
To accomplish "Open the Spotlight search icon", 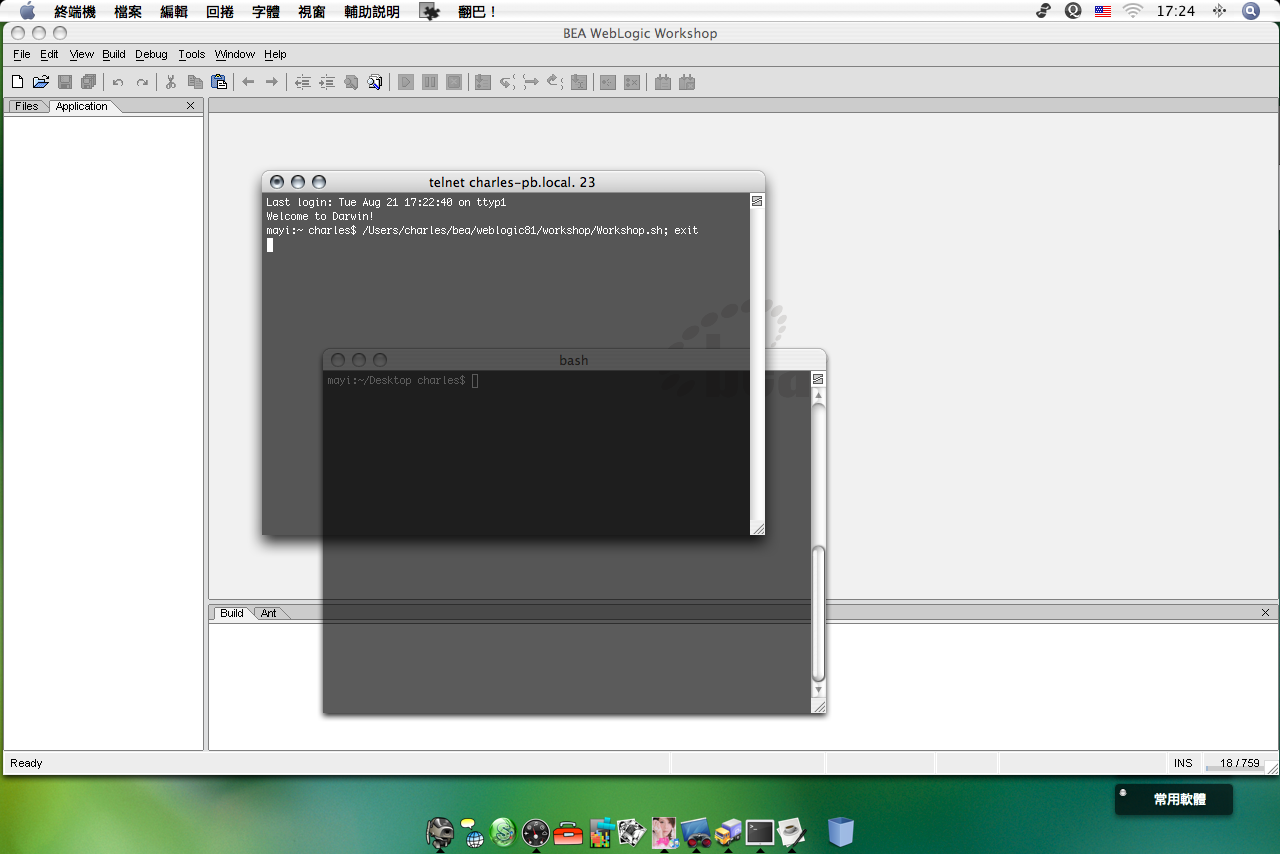I will point(1251,11).
